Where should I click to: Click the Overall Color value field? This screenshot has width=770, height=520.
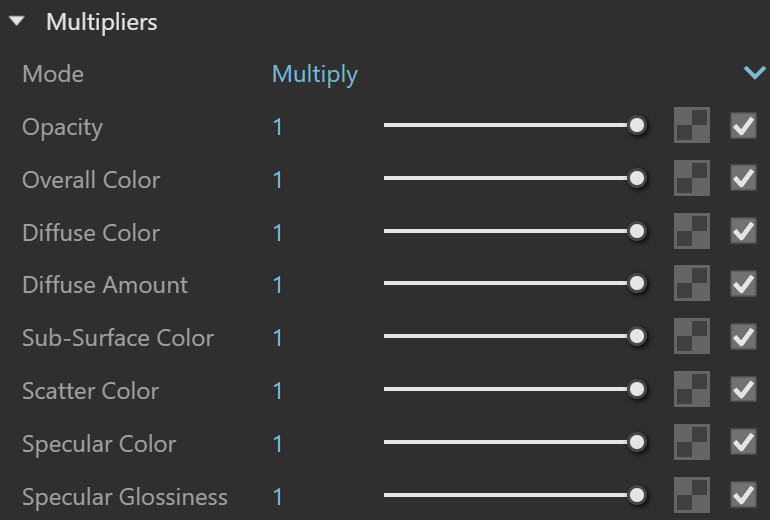click(278, 180)
